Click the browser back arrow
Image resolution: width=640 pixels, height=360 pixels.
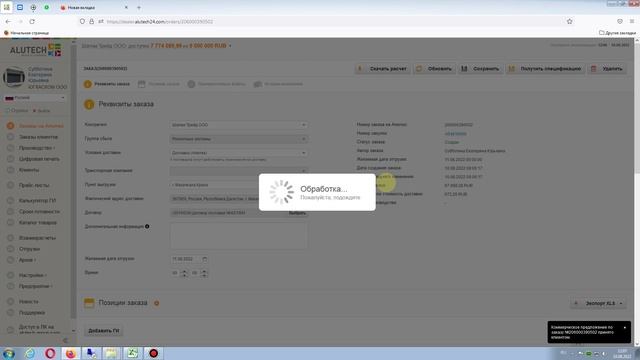click(8, 21)
